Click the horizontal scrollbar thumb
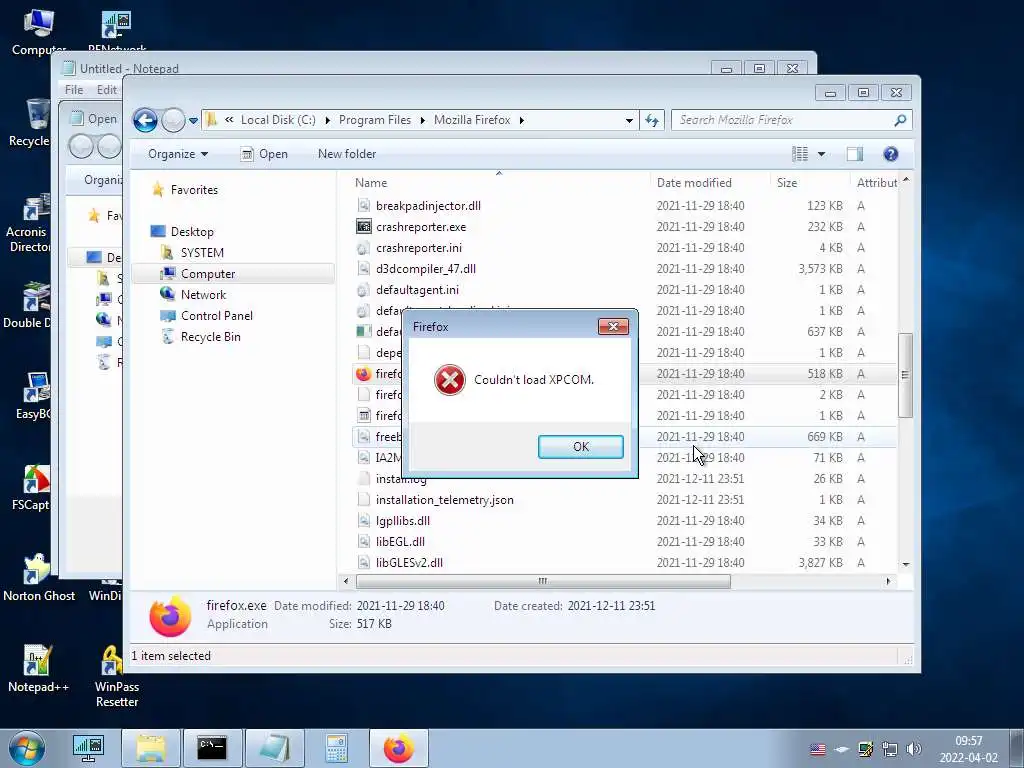1024x768 pixels. click(x=543, y=581)
